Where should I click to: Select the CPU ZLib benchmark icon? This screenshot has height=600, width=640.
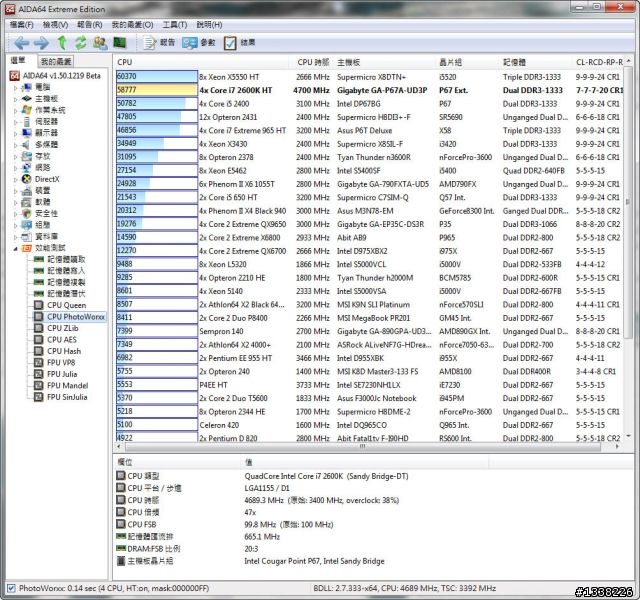(39, 328)
